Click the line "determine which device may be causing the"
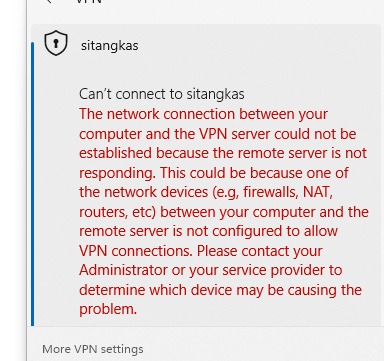This screenshot has width=384, height=361. [x=220, y=290]
